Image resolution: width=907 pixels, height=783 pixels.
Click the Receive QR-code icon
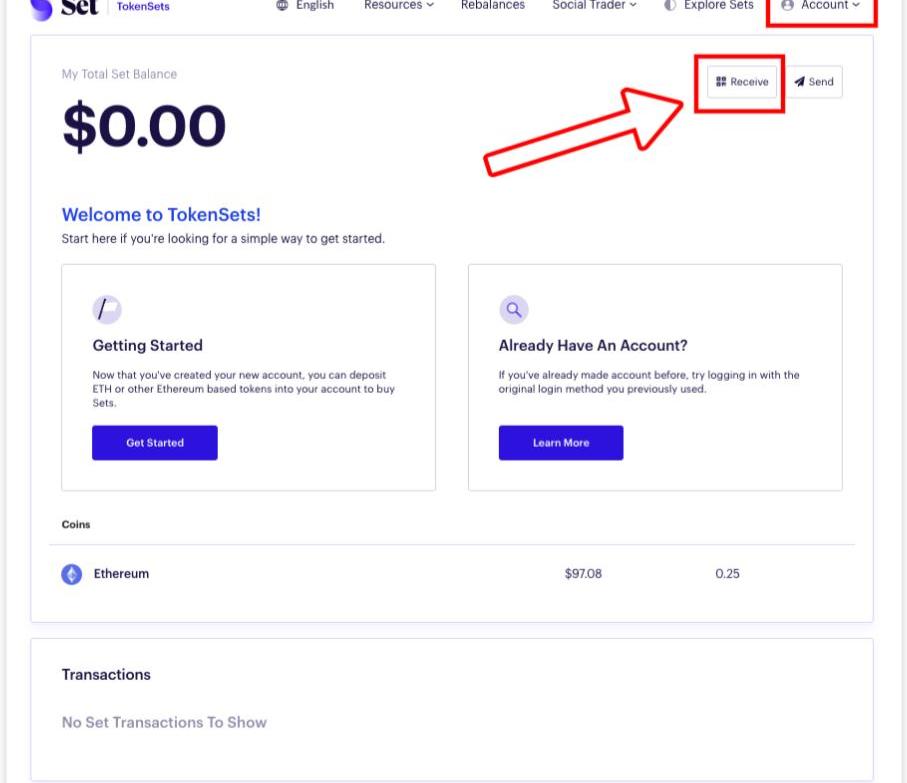click(x=721, y=82)
